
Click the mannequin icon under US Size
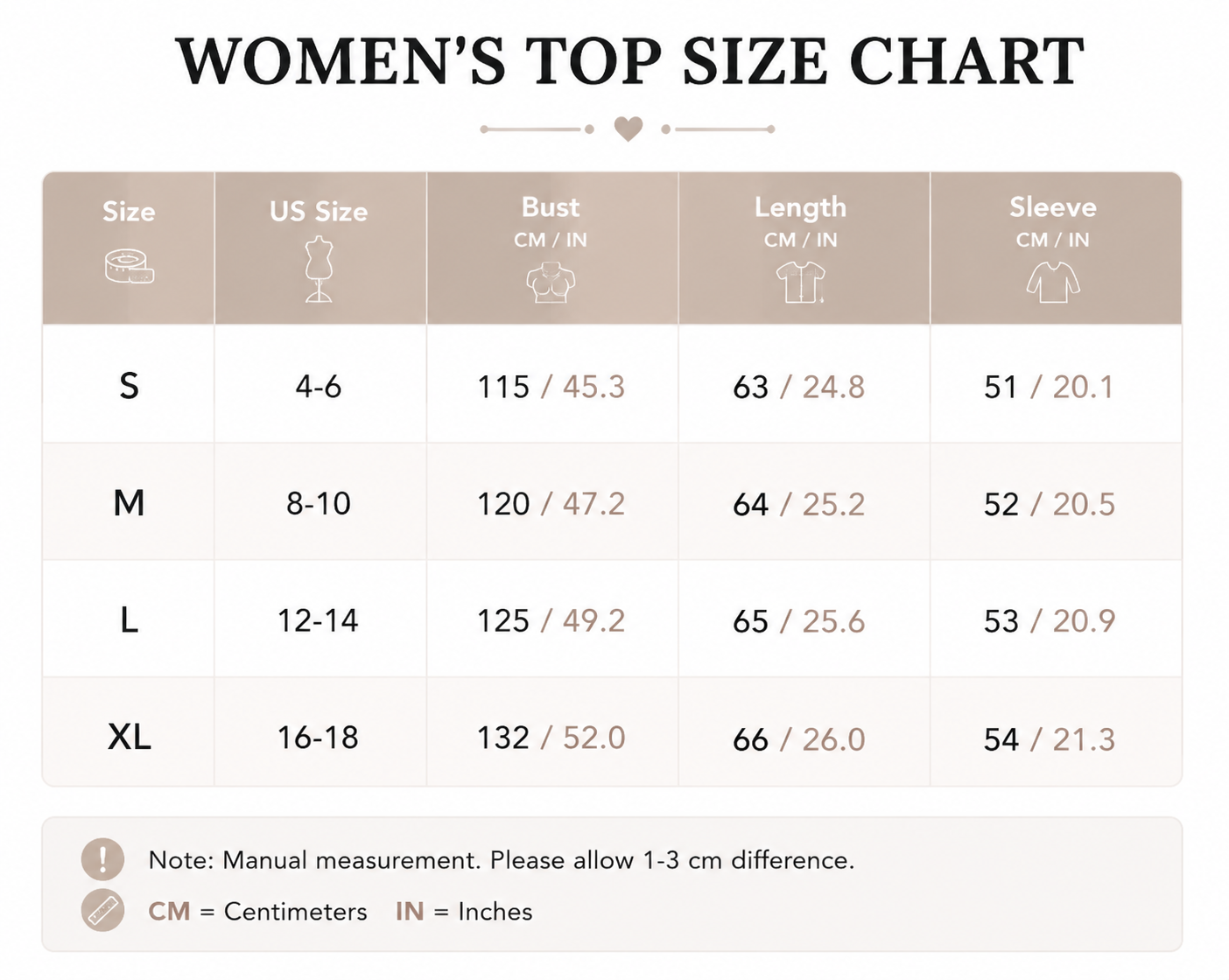click(x=319, y=269)
